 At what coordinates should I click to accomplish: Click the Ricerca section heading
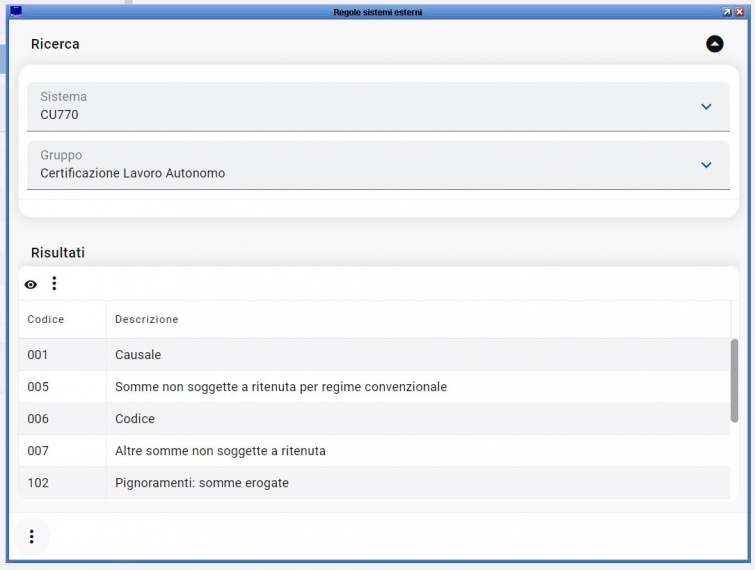(55, 44)
